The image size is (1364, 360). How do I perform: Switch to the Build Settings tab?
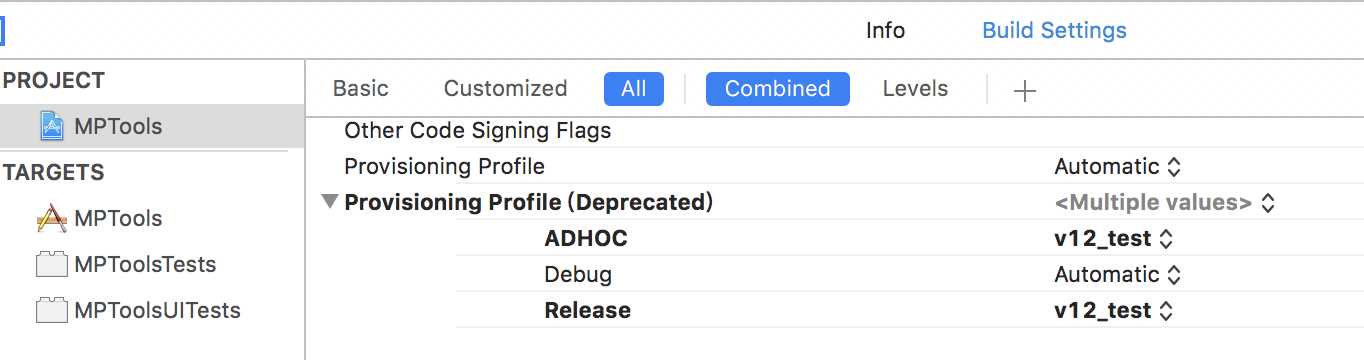pyautogui.click(x=1054, y=31)
